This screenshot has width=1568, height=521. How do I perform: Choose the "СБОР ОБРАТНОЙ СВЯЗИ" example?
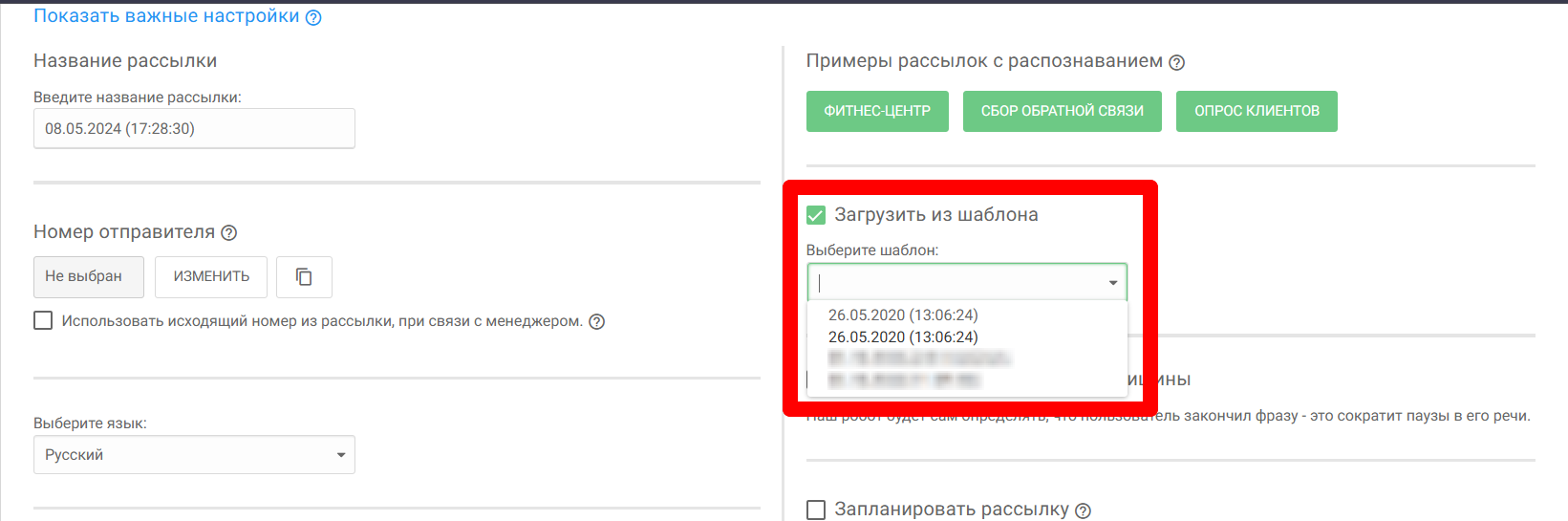point(1062,111)
